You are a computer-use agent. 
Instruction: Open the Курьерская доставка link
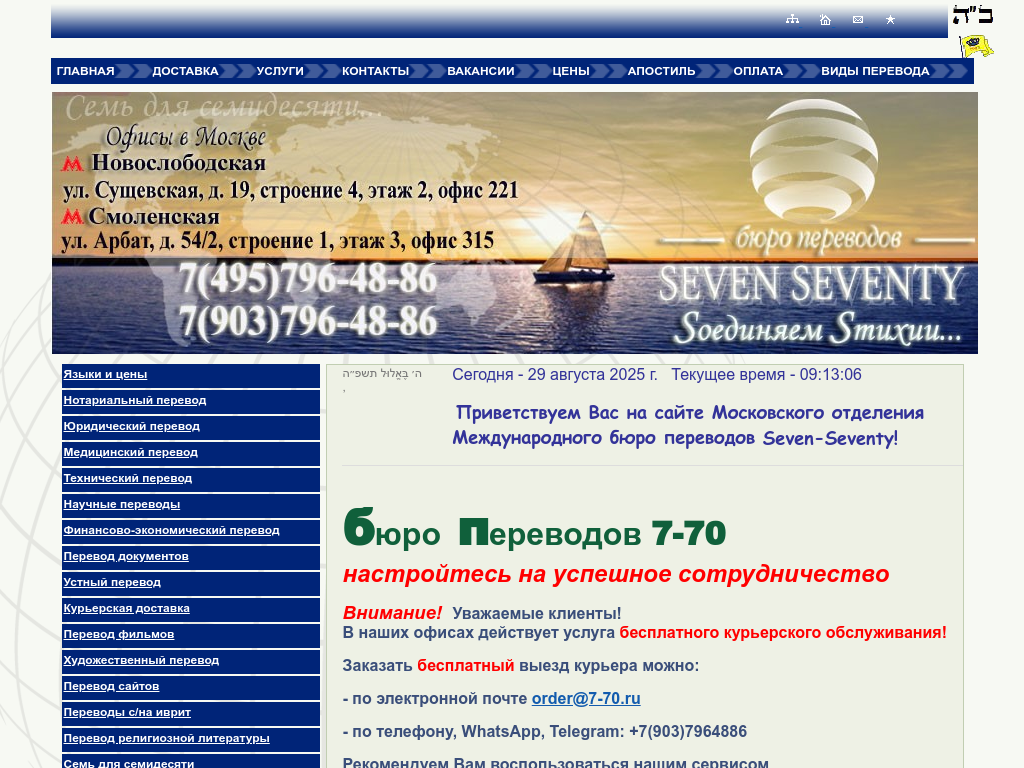[126, 609]
